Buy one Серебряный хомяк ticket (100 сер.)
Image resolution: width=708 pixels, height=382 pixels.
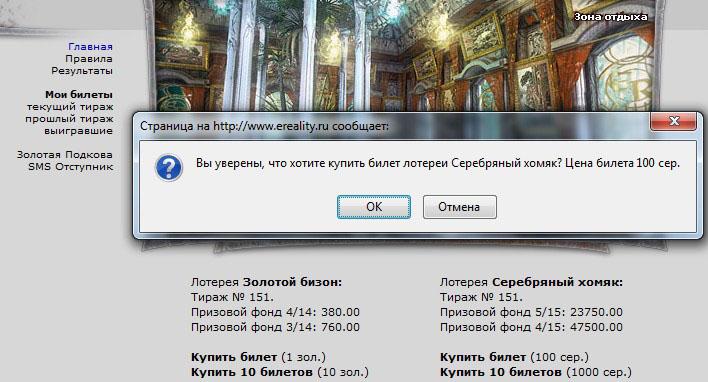pos(514,357)
